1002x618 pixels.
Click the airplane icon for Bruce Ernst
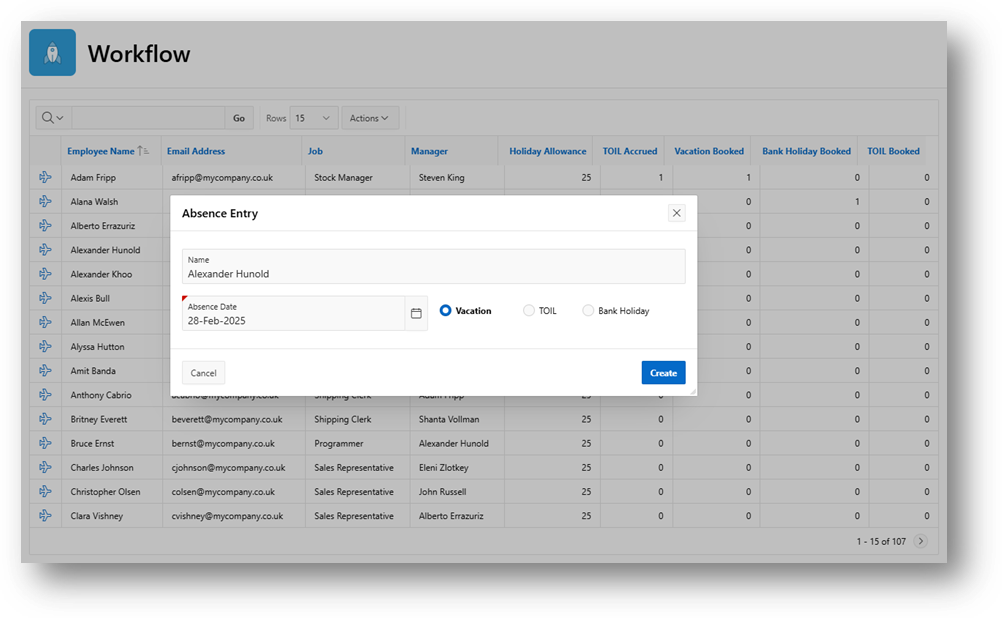click(45, 443)
